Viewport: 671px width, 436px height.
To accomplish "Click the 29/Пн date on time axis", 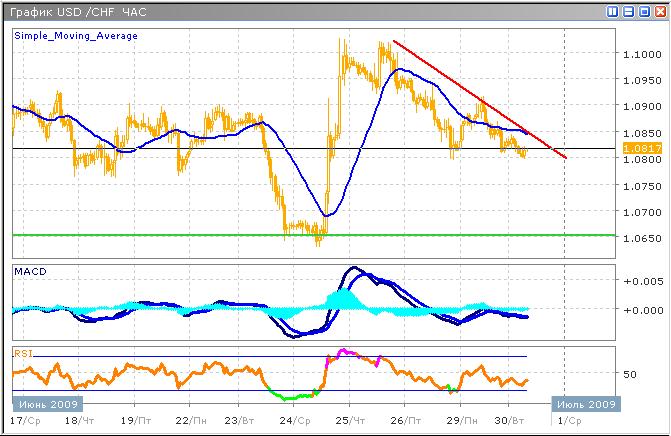I will [459, 422].
